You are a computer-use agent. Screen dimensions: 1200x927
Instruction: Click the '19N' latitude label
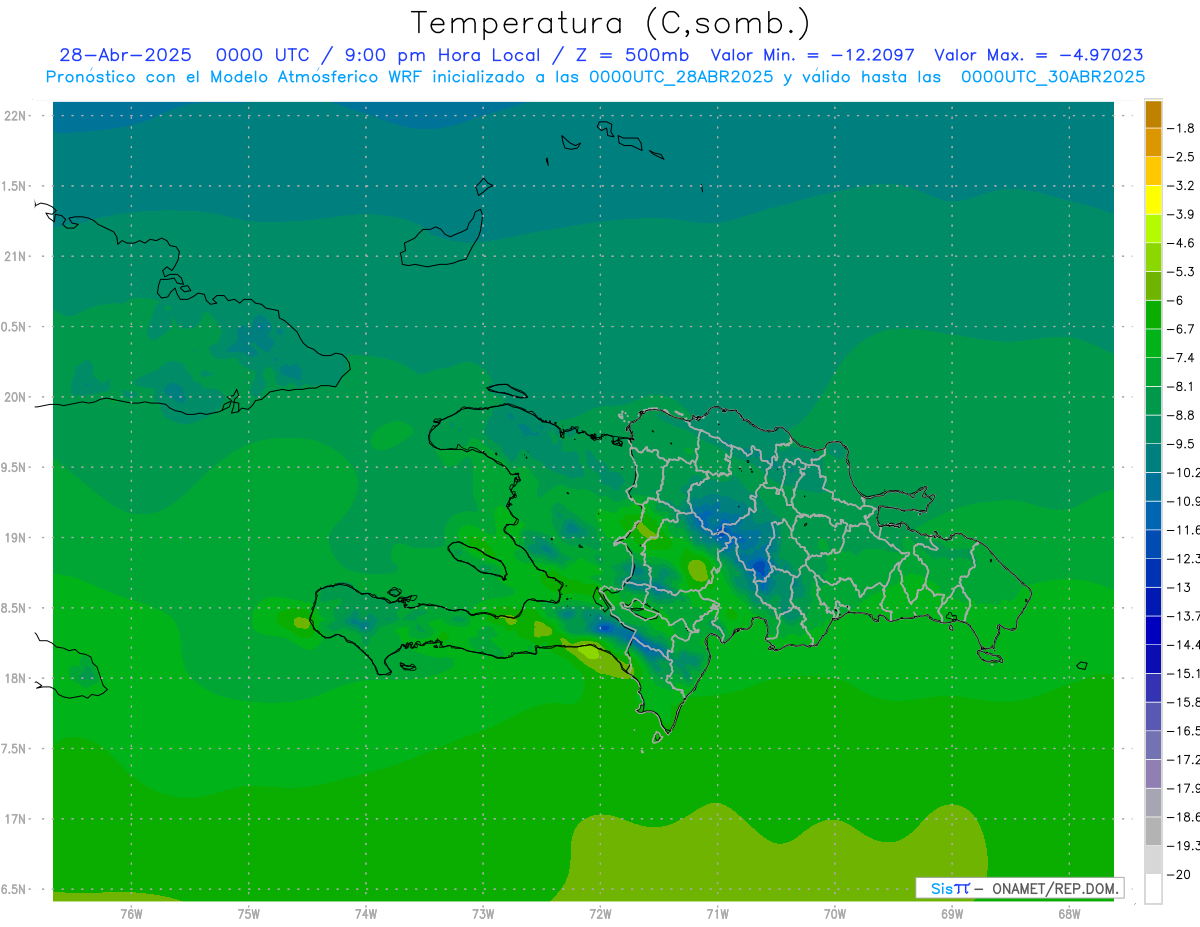[16, 538]
